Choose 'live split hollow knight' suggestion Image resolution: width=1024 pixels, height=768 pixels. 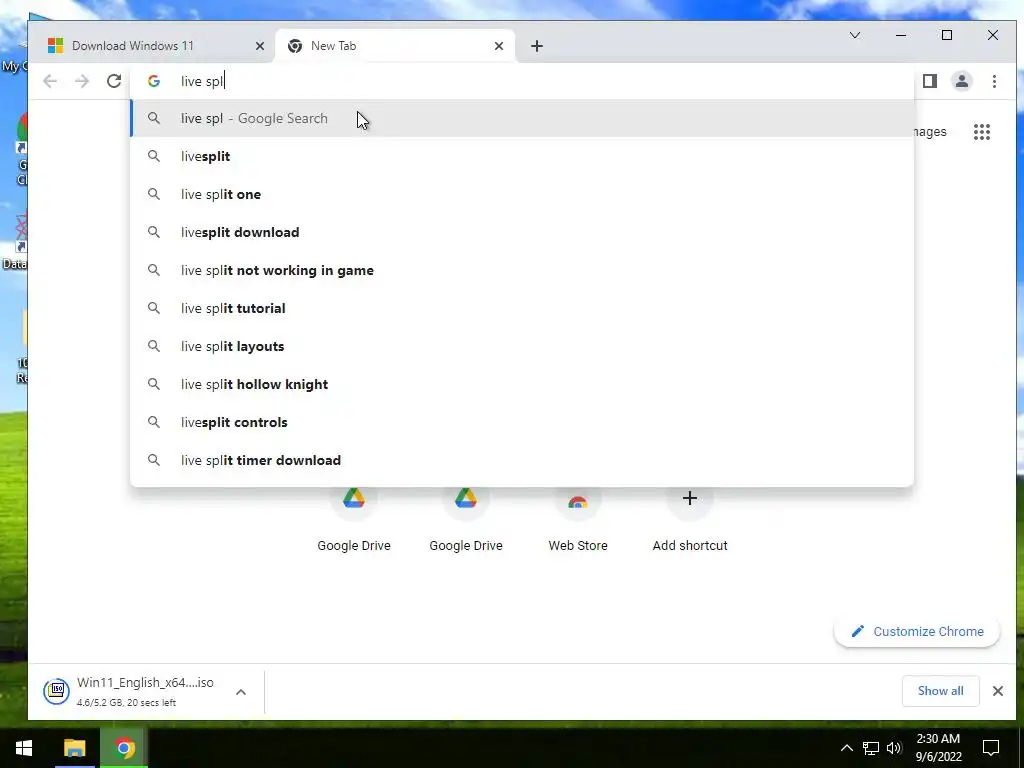[522, 384]
